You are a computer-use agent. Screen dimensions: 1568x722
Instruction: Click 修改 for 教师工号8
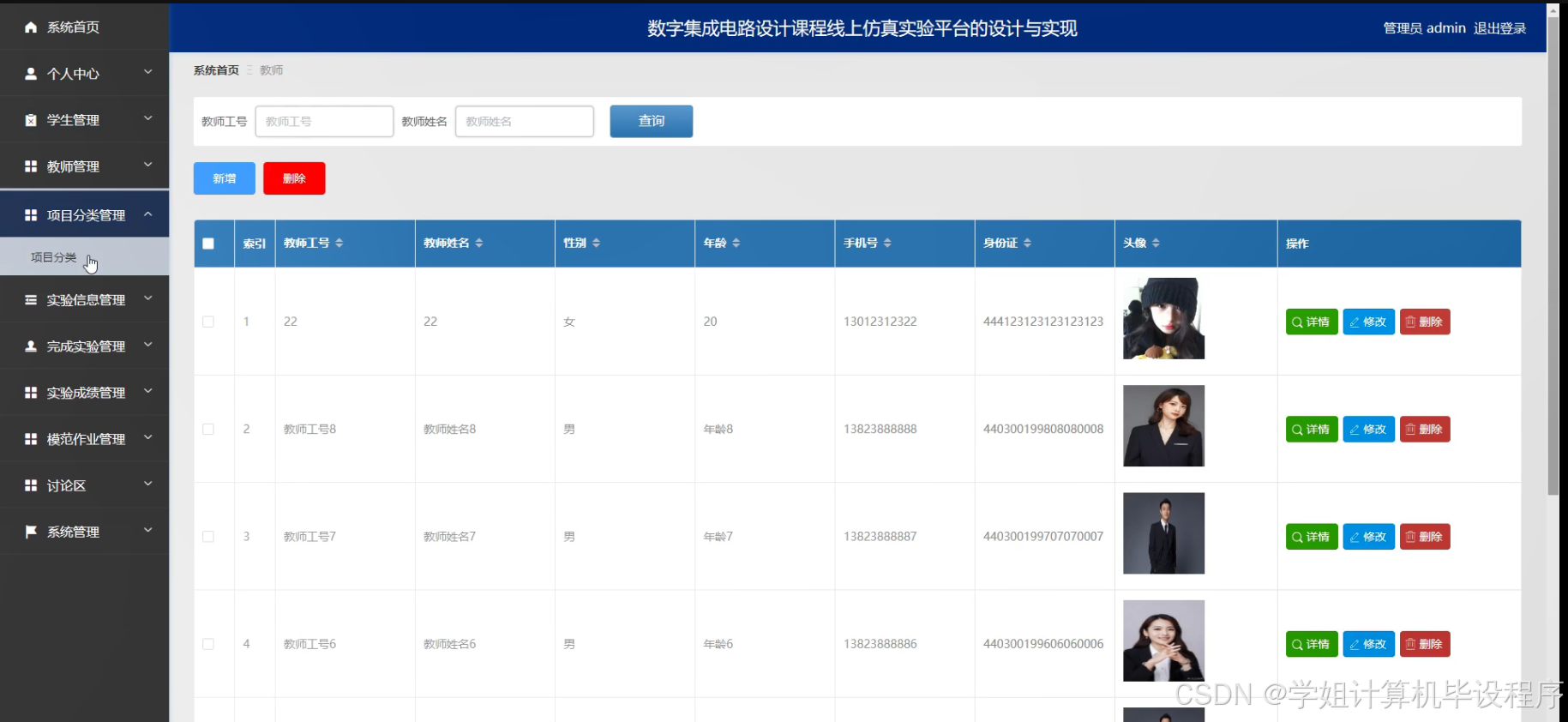(1368, 429)
